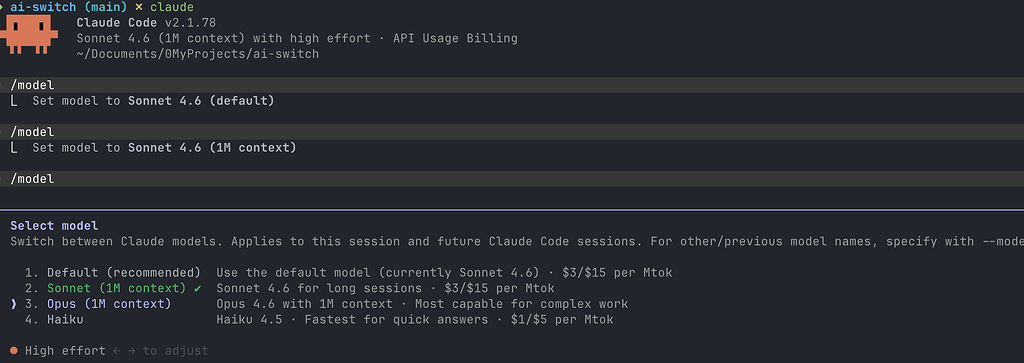Click the ai-switch directory name in prompt
1024x363 pixels.
[43, 8]
